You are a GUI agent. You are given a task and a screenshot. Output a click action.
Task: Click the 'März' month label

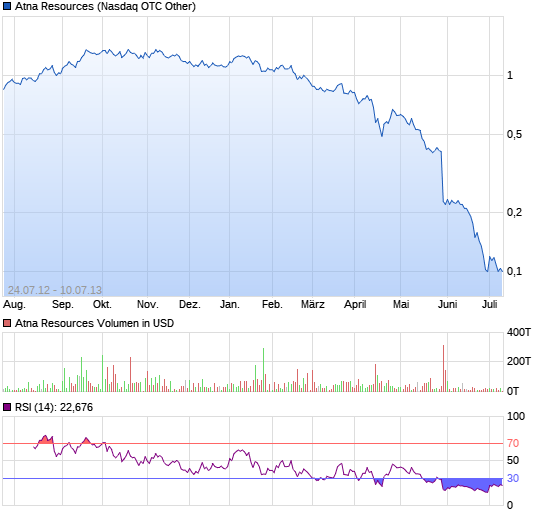click(312, 305)
